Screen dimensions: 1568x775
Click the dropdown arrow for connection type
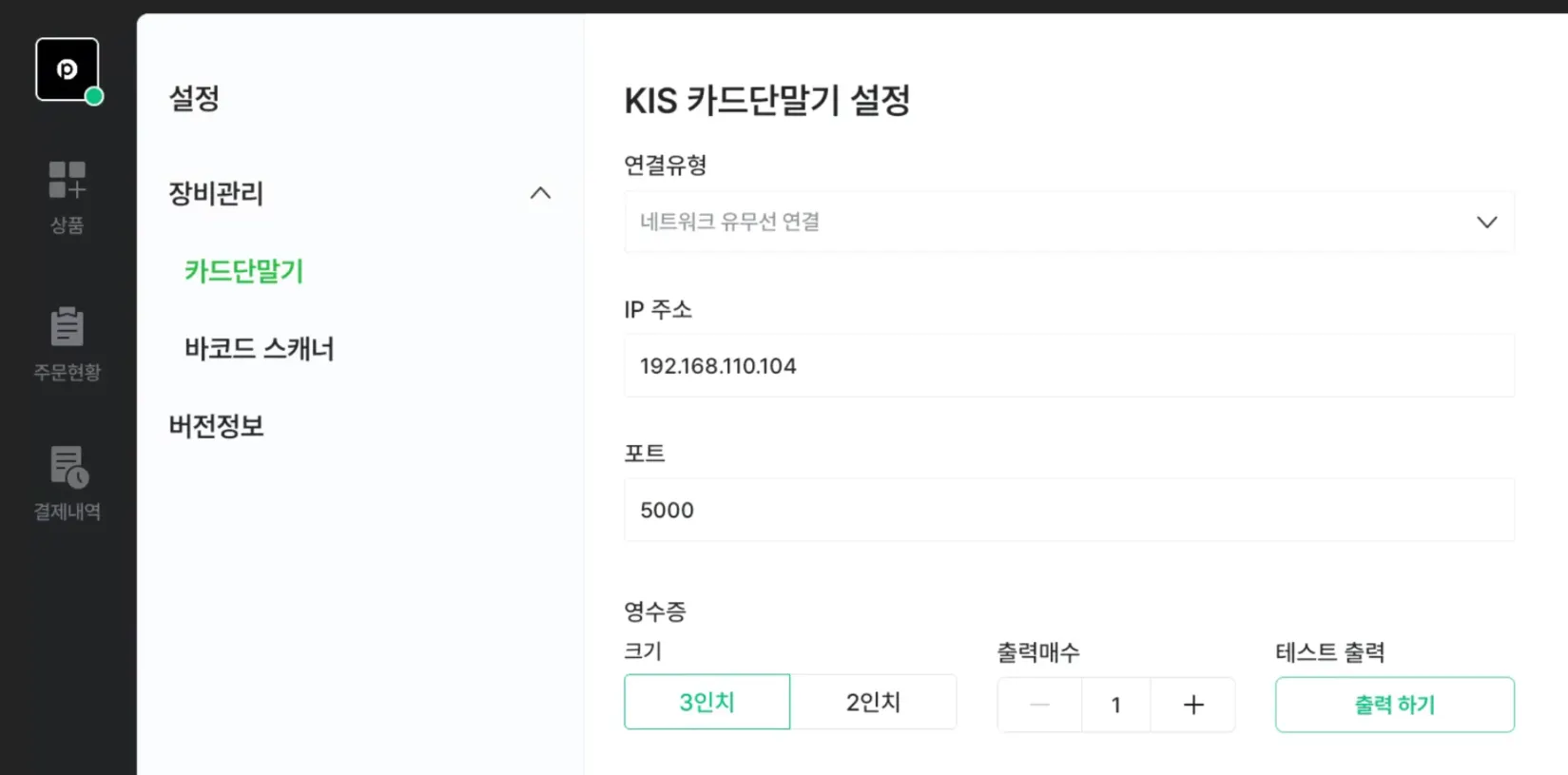click(x=1486, y=222)
